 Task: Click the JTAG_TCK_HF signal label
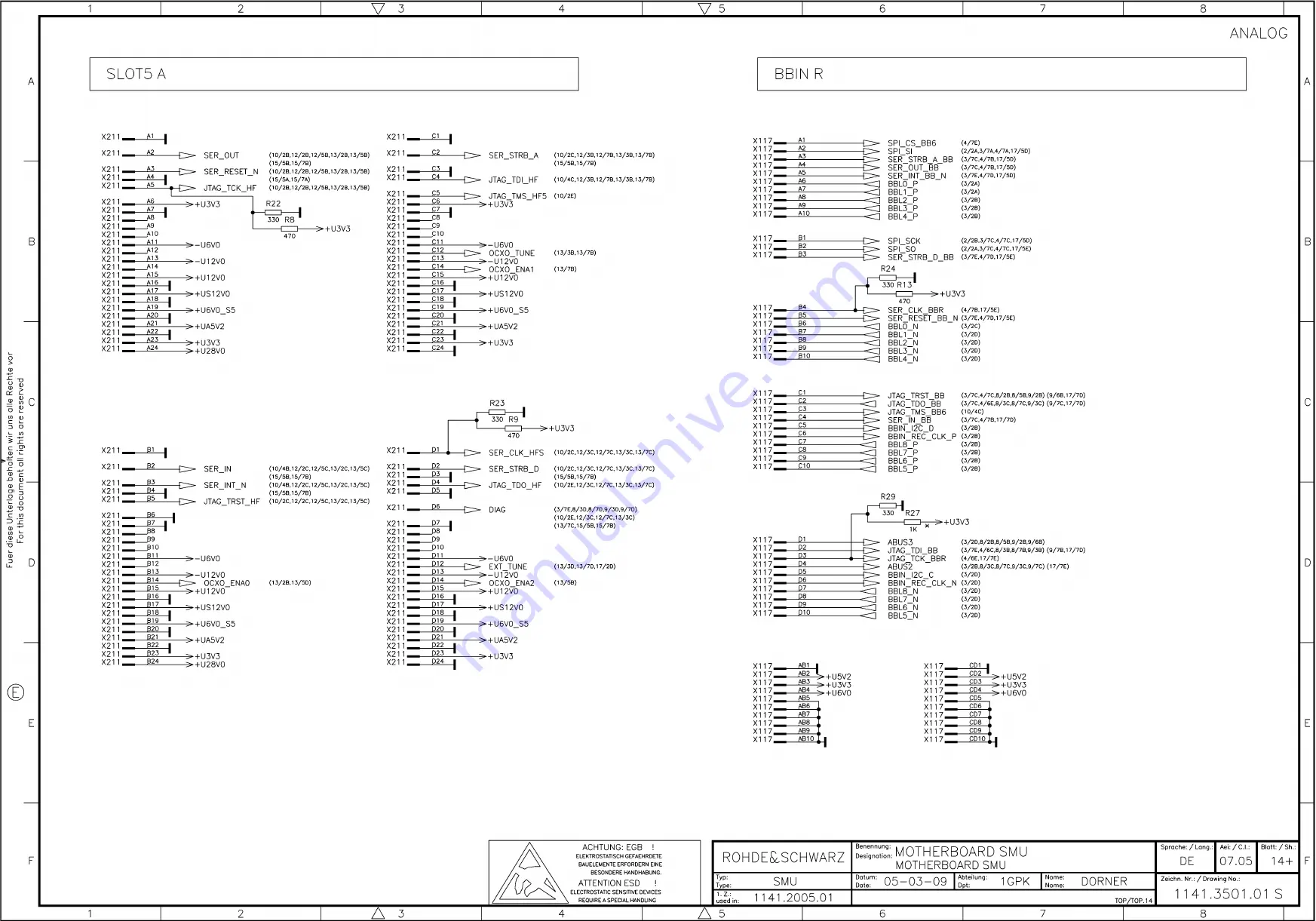click(x=230, y=189)
